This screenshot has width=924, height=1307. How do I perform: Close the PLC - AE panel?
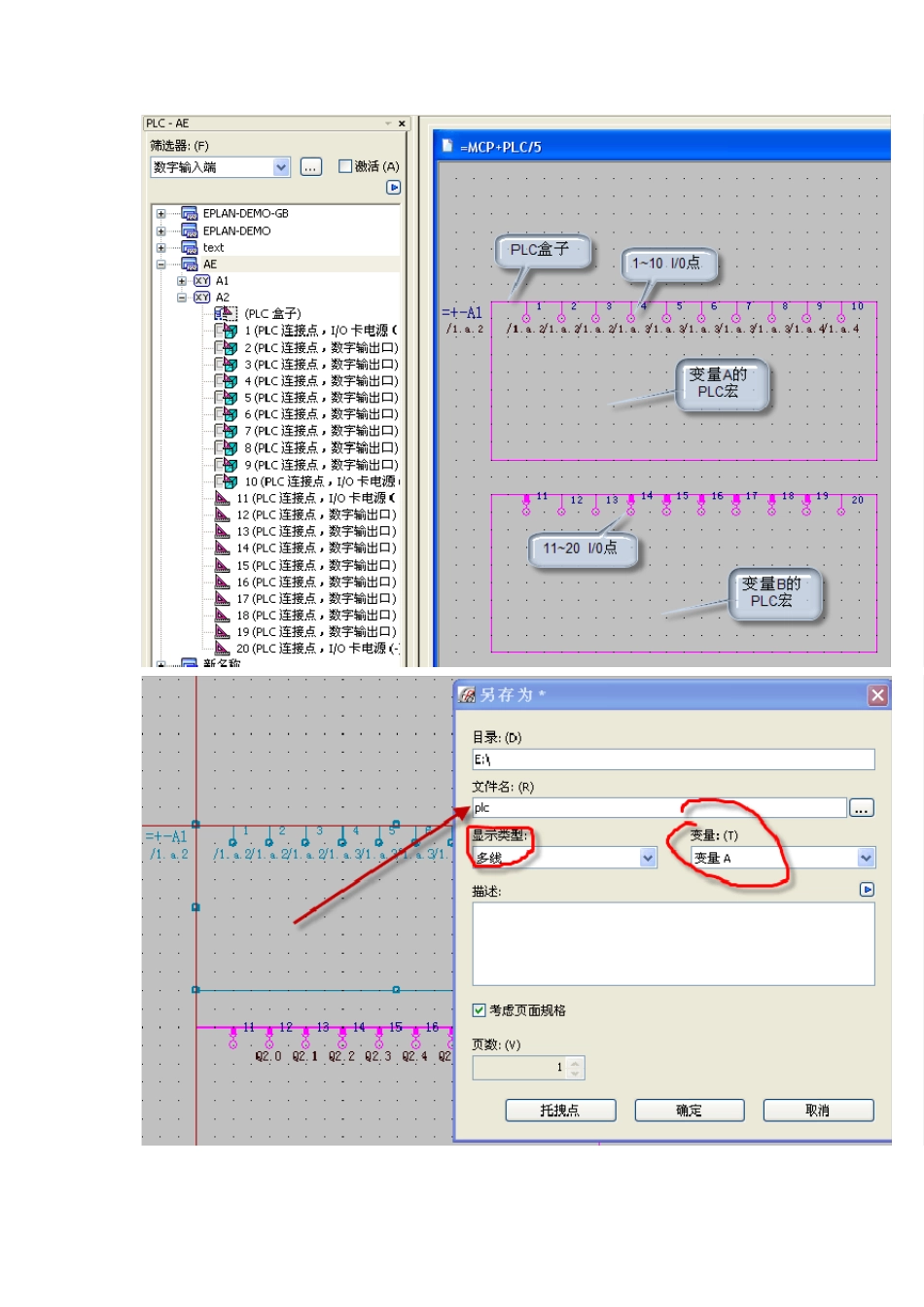pos(402,124)
